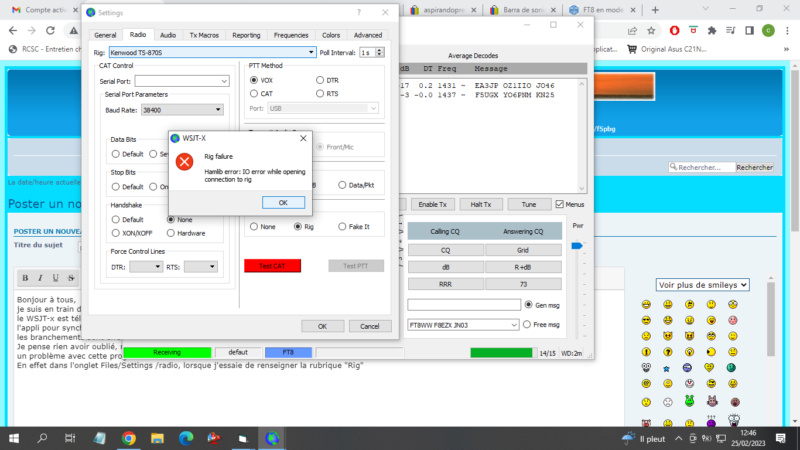800x450 pixels.
Task: Open the Serial Port dropdown
Action: point(182,81)
